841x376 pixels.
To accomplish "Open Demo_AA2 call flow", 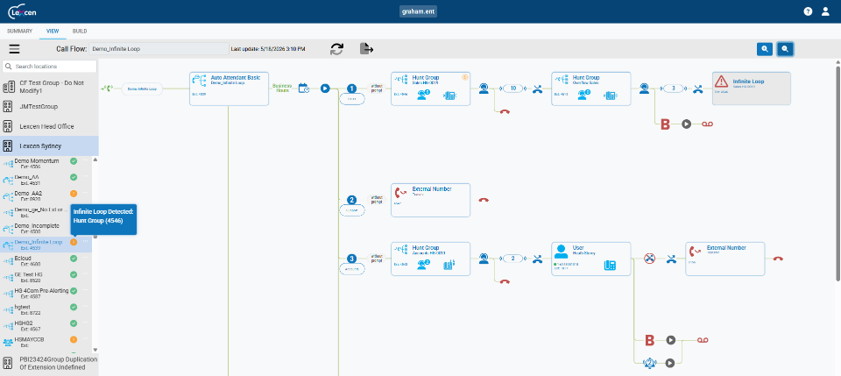I will (x=28, y=195).
